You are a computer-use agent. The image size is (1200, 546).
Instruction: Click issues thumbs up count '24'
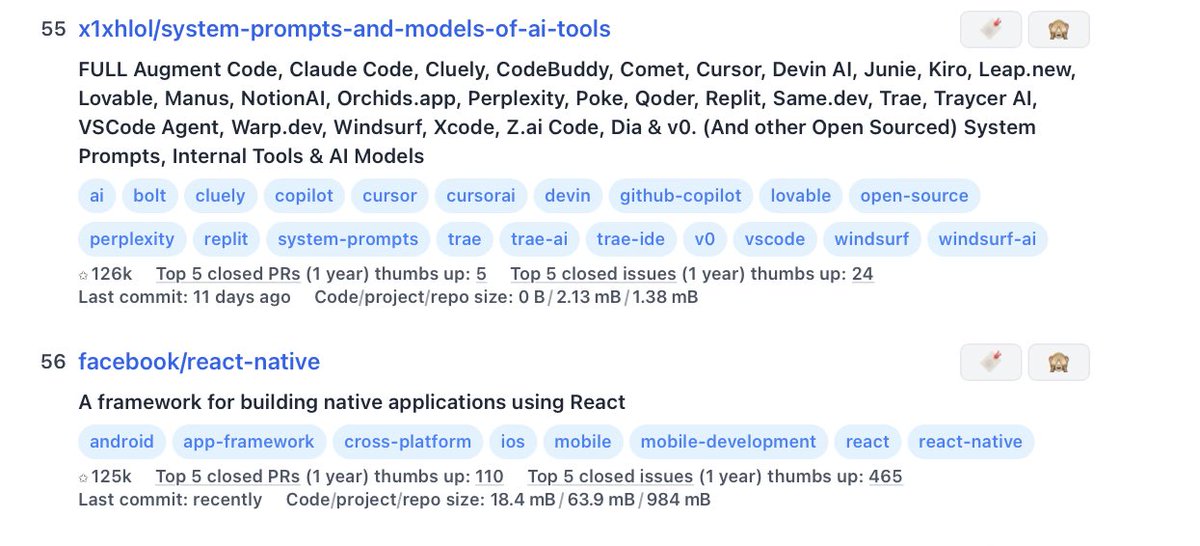click(862, 274)
